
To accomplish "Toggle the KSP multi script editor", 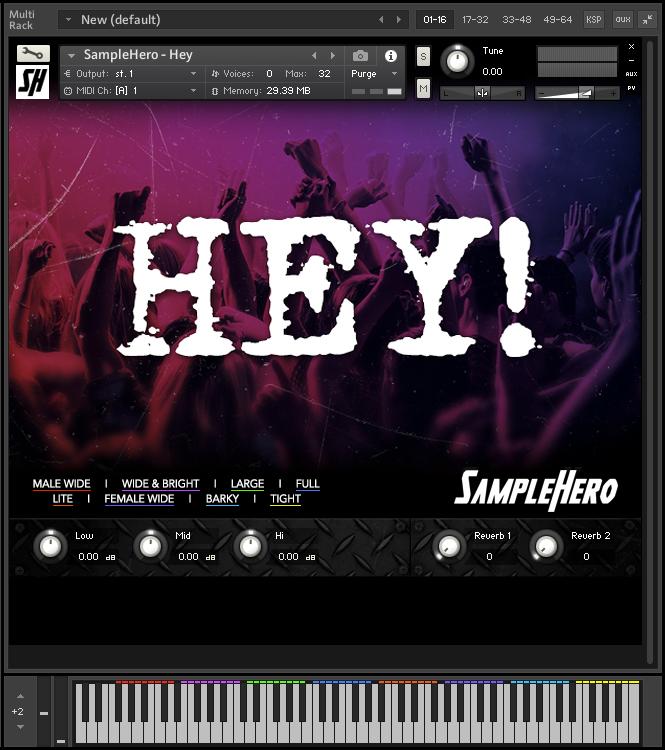I will coord(594,20).
